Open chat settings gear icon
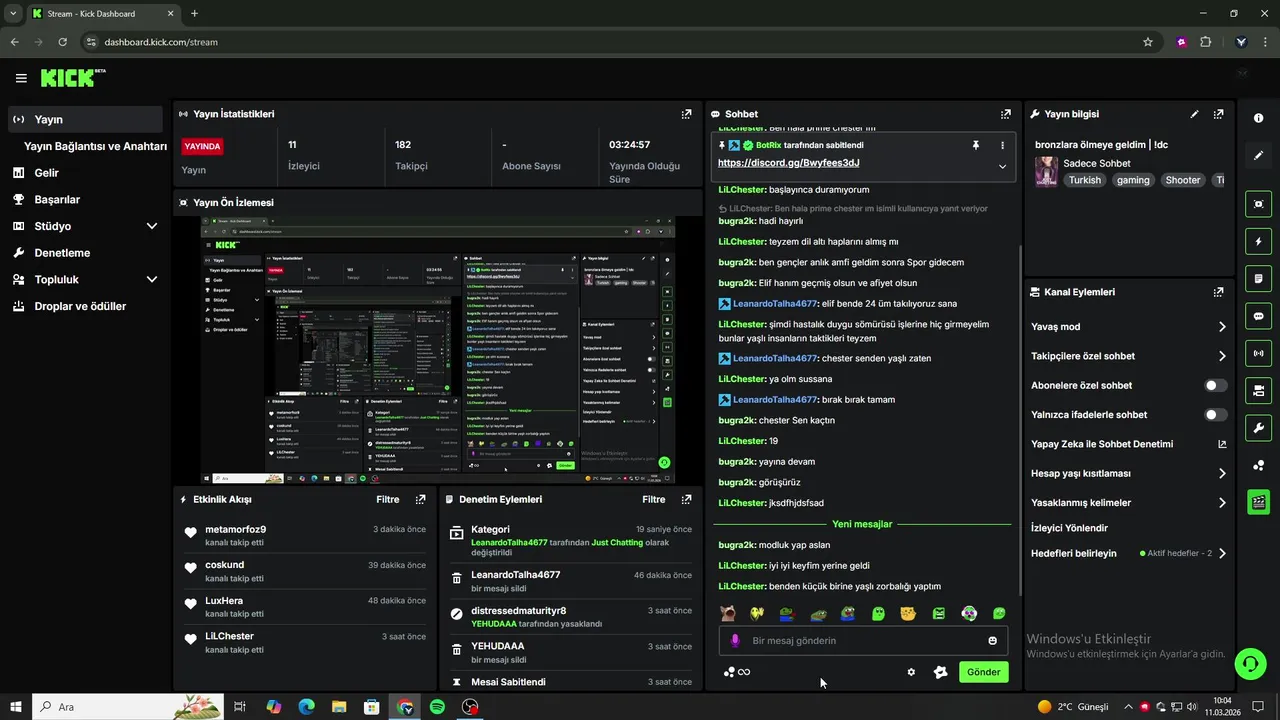The width and height of the screenshot is (1280, 720). coord(911,672)
